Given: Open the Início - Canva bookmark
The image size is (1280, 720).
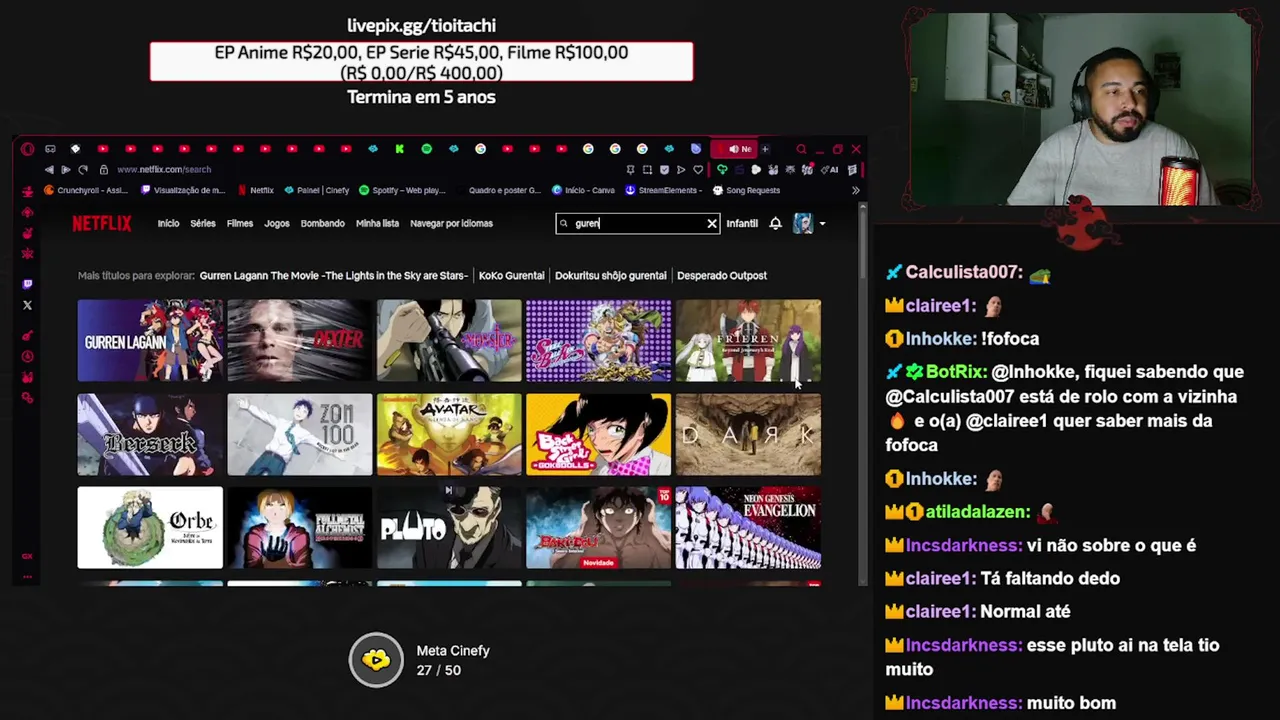Looking at the screenshot, I should point(583,190).
